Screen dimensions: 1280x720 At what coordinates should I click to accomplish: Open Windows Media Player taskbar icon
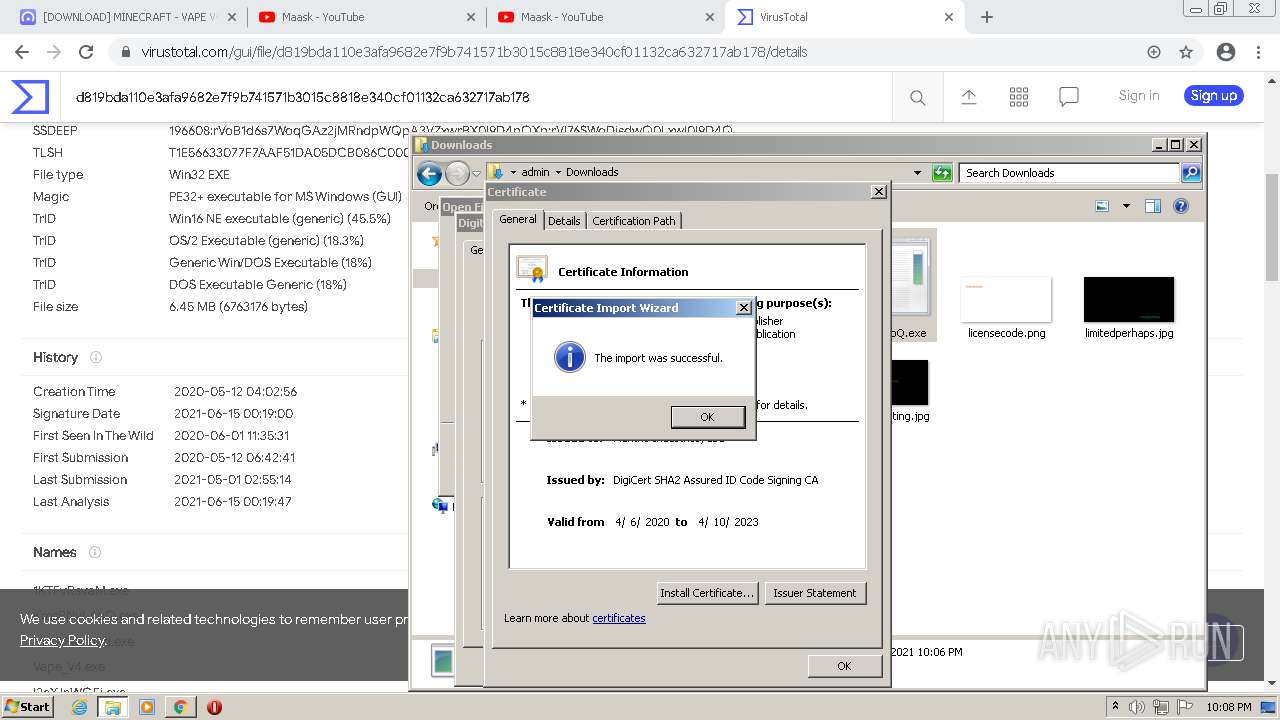(x=147, y=707)
